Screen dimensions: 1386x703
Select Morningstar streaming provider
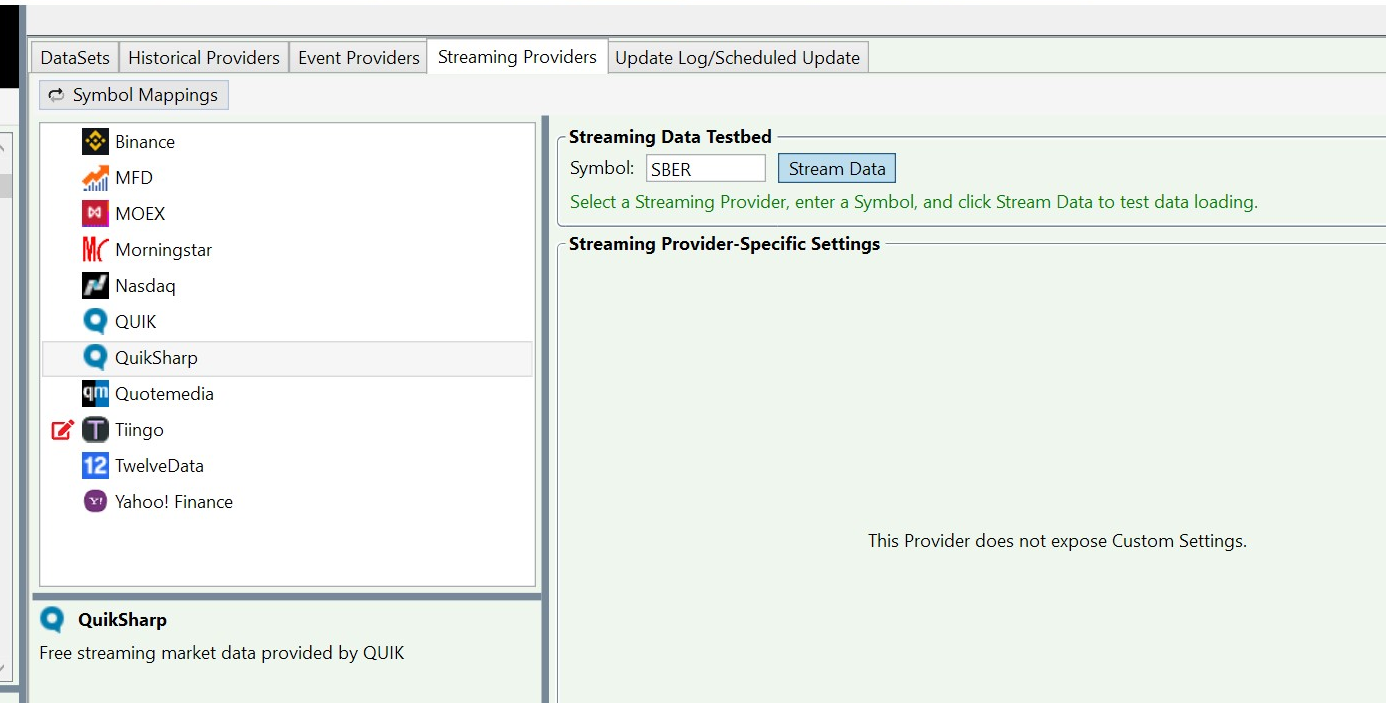[x=163, y=250]
